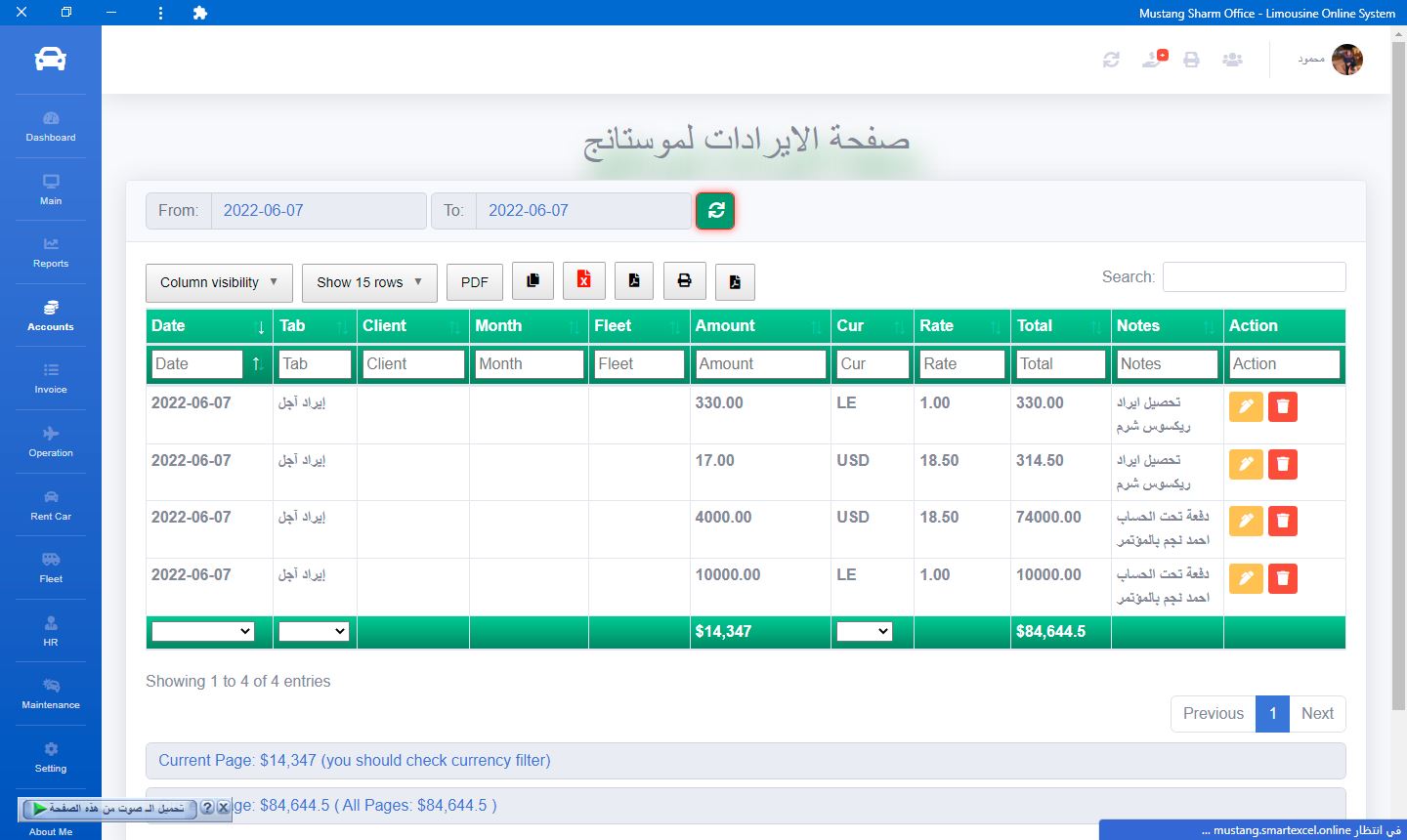1407x840 pixels.
Task: Go to Reports in the sidebar menu
Action: click(51, 252)
